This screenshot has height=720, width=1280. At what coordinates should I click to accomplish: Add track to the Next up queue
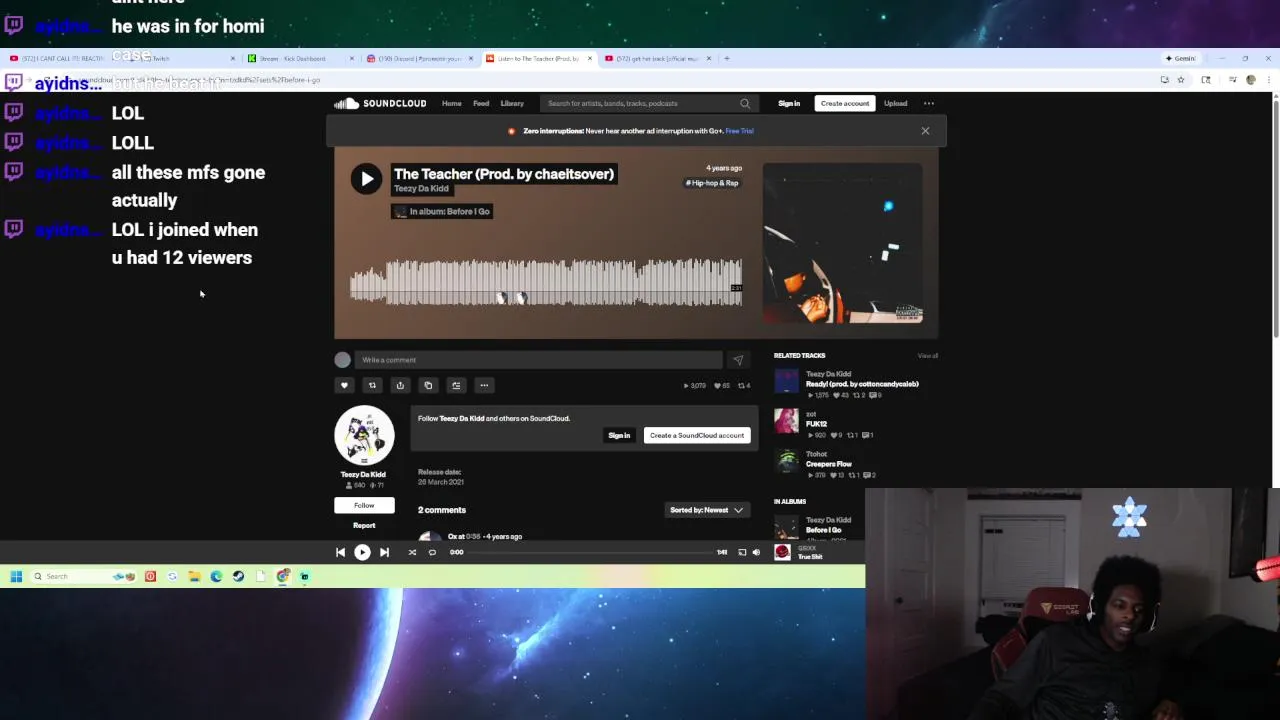(x=456, y=385)
